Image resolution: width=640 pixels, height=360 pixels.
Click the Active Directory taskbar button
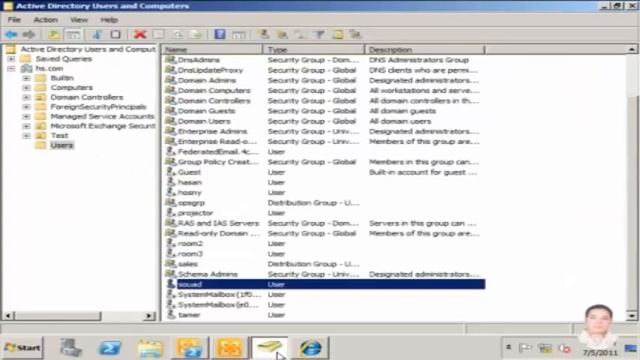point(269,348)
